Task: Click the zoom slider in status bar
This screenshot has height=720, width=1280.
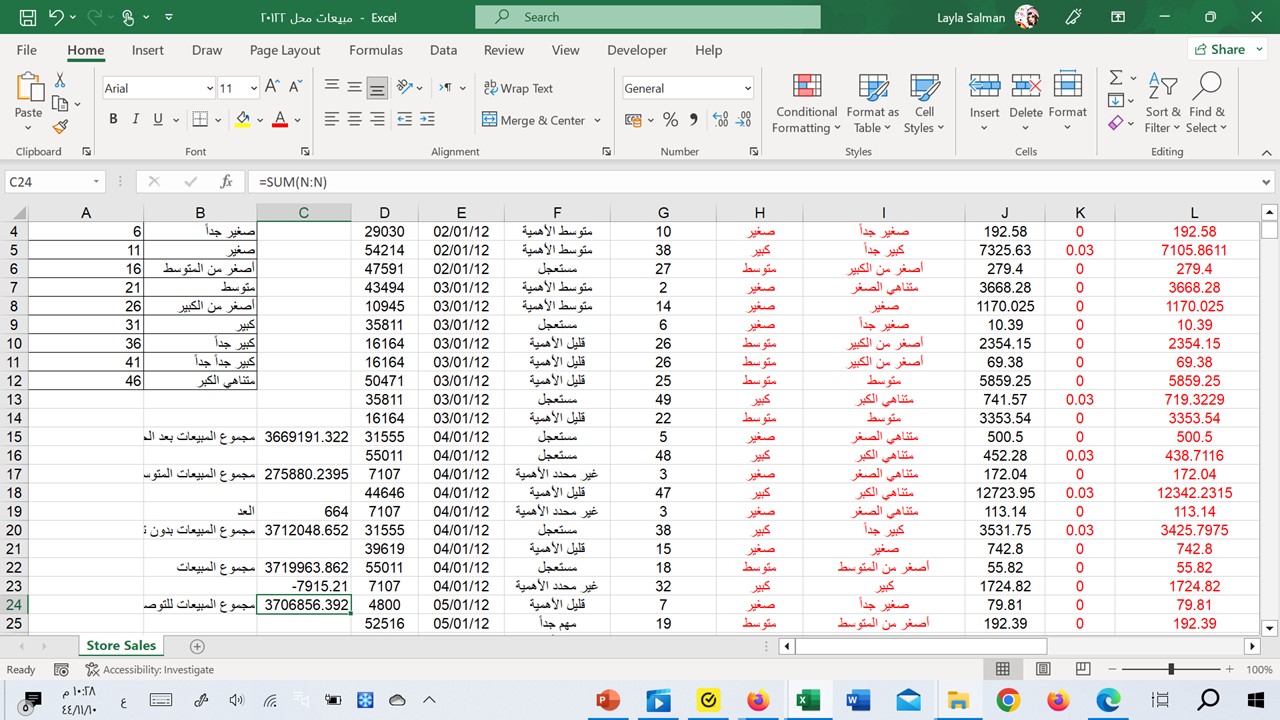Action: click(1170, 669)
